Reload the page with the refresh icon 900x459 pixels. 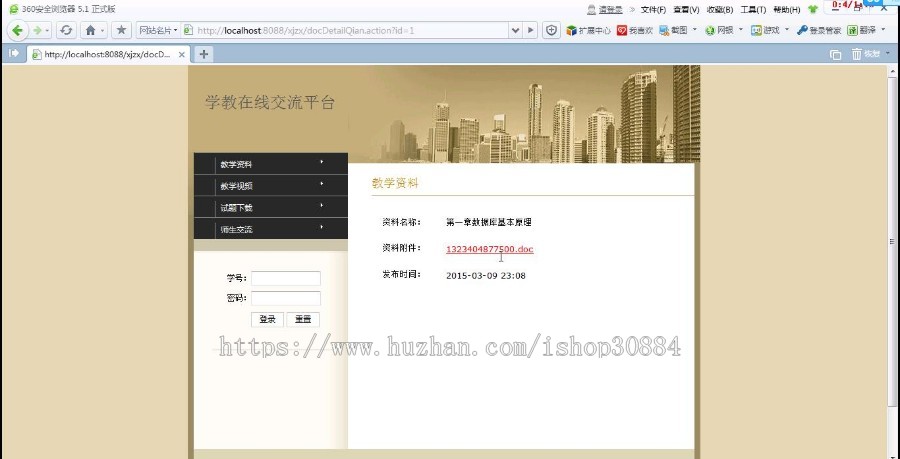pyautogui.click(x=67, y=30)
